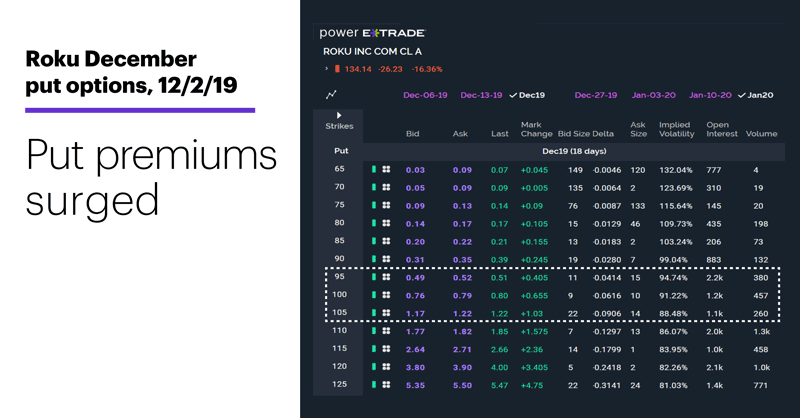Sort by the Implied Volatility column header

(677, 129)
